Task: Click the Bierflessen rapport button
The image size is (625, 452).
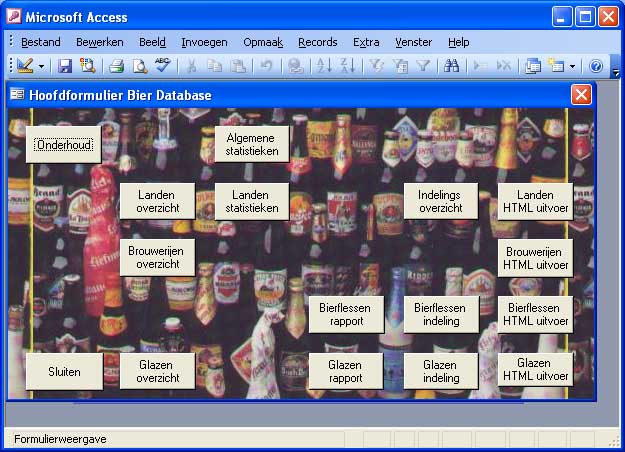Action: coord(346,314)
